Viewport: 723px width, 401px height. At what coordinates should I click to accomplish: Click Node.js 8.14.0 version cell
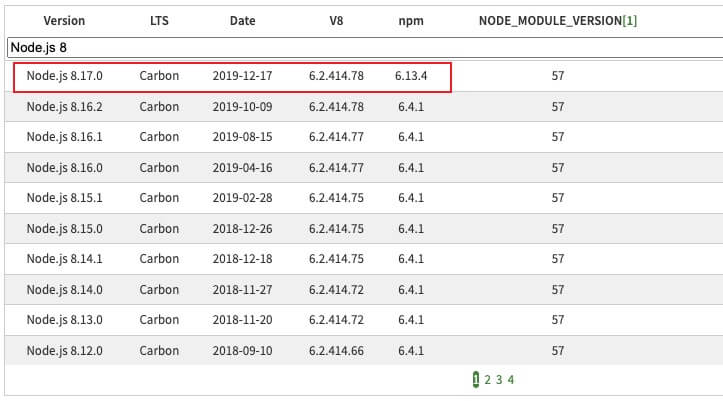coord(65,289)
